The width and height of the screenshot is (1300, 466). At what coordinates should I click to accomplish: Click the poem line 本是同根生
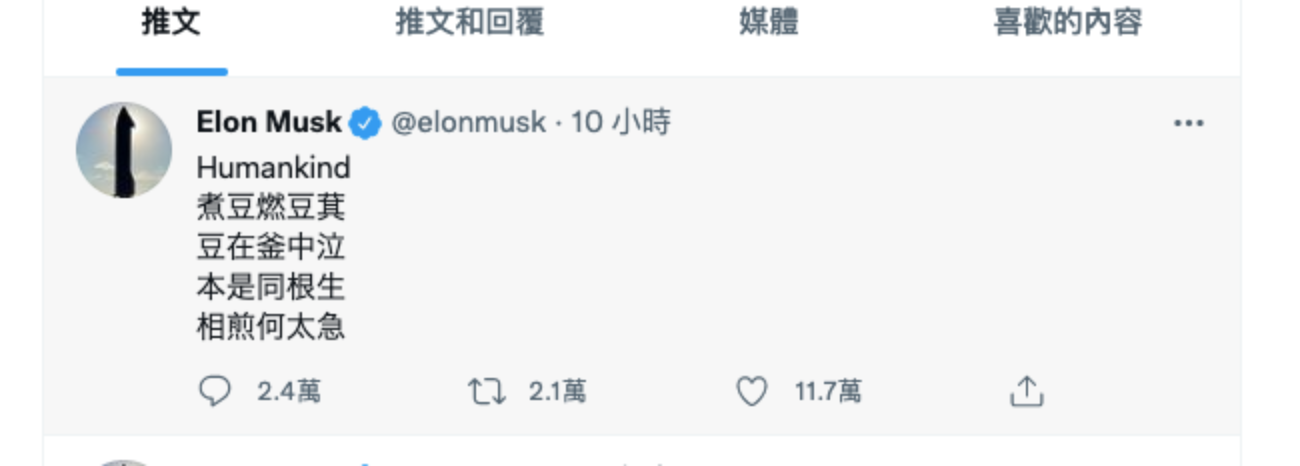[271, 287]
